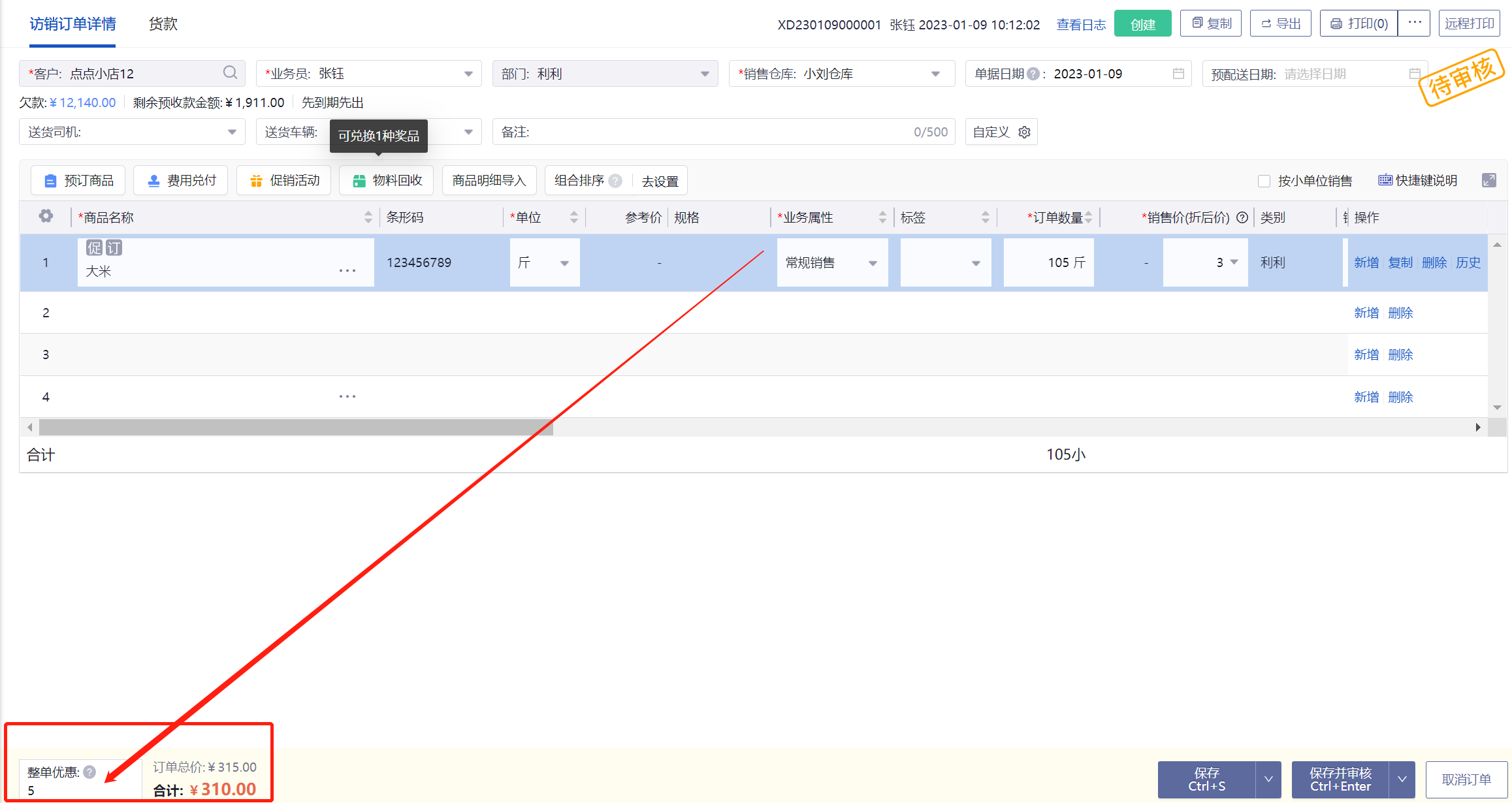Click the 商品明细导入 button

[489, 181]
